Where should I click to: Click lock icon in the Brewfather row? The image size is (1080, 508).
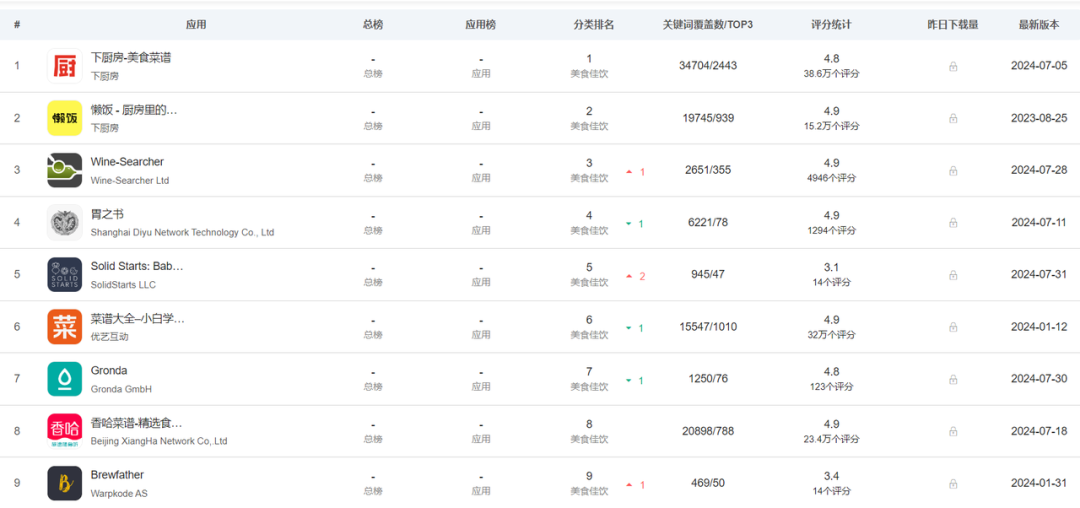pos(953,484)
